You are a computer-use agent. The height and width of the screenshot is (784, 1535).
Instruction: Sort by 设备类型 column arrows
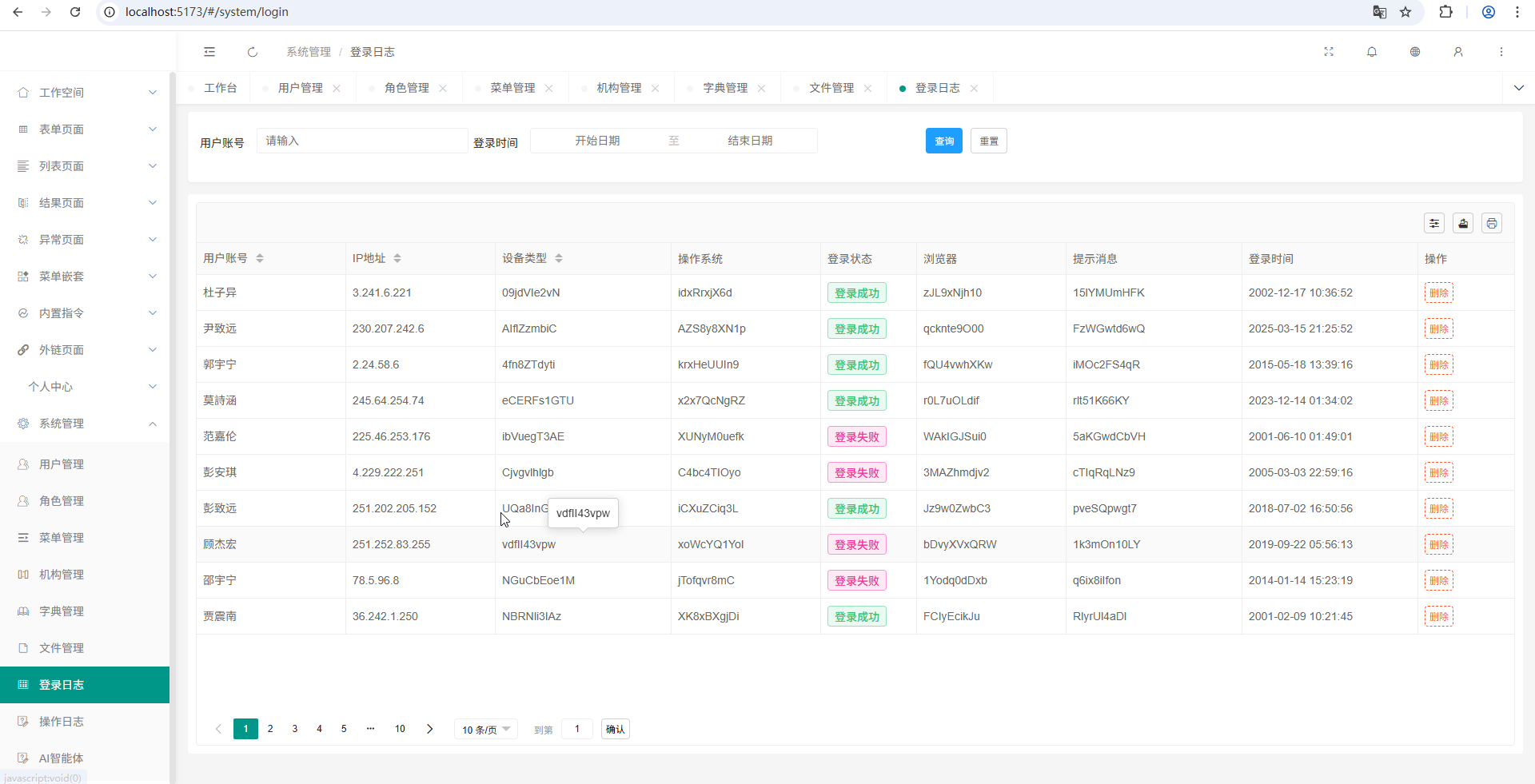tap(559, 258)
